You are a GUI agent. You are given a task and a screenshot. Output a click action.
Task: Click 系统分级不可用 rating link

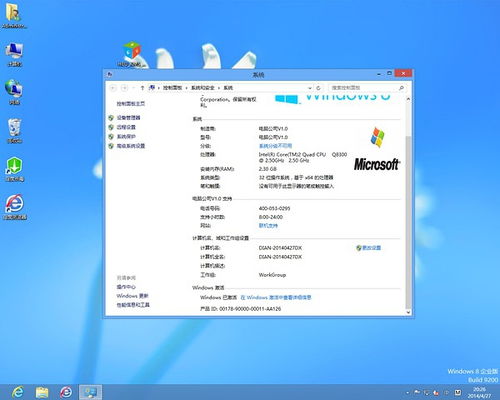click(275, 146)
